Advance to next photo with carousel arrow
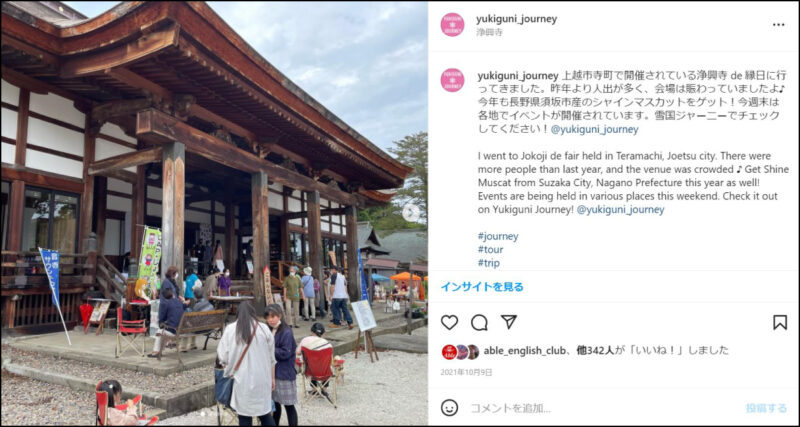The image size is (800, 427). [411, 213]
